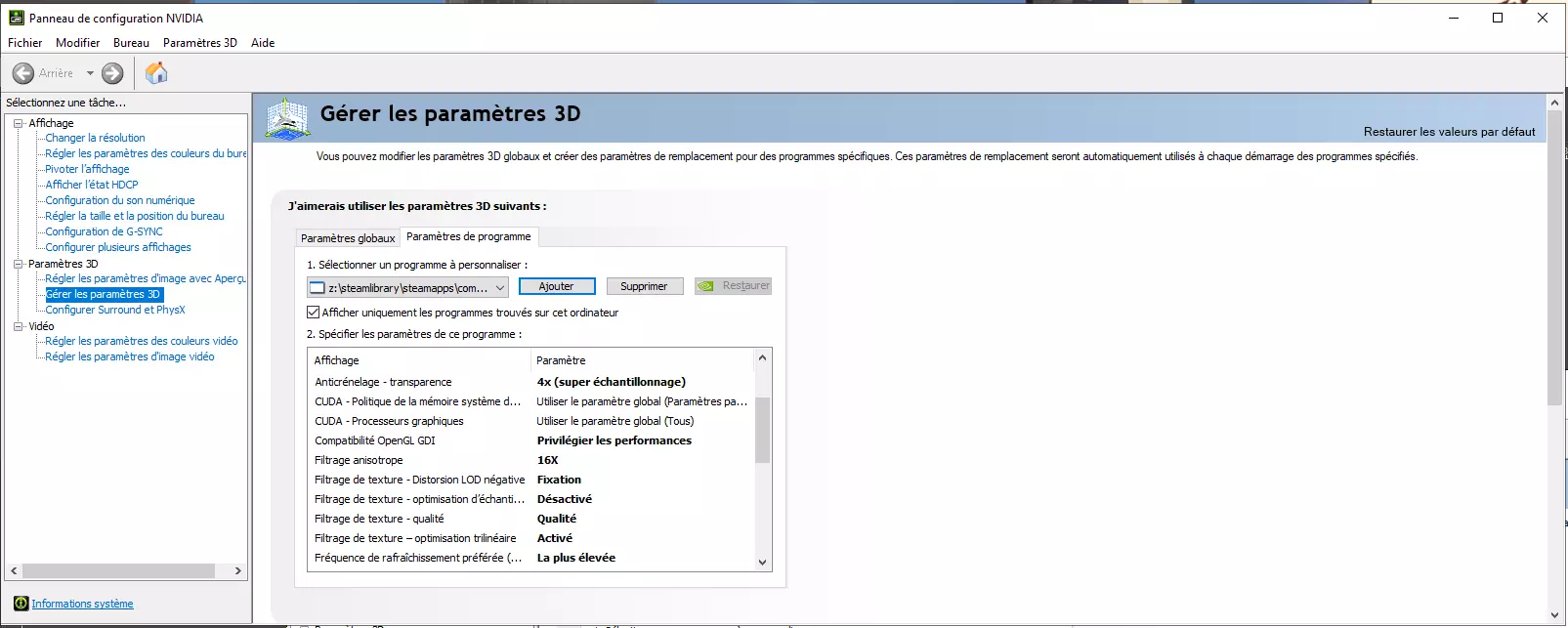This screenshot has height=628, width=1568.
Task: Open the Paramètres 3D menu
Action: (200, 43)
